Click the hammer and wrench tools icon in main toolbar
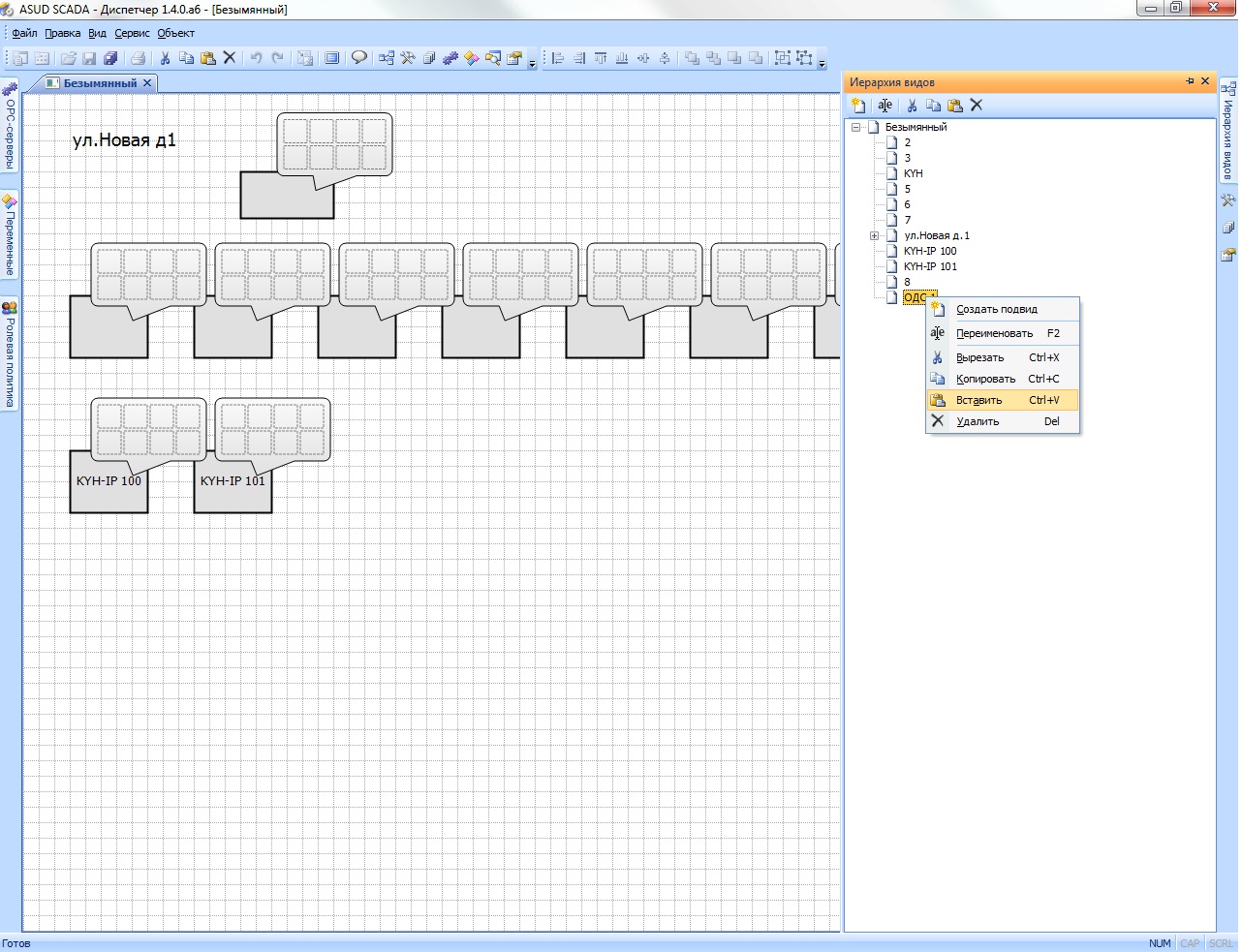 [408, 58]
